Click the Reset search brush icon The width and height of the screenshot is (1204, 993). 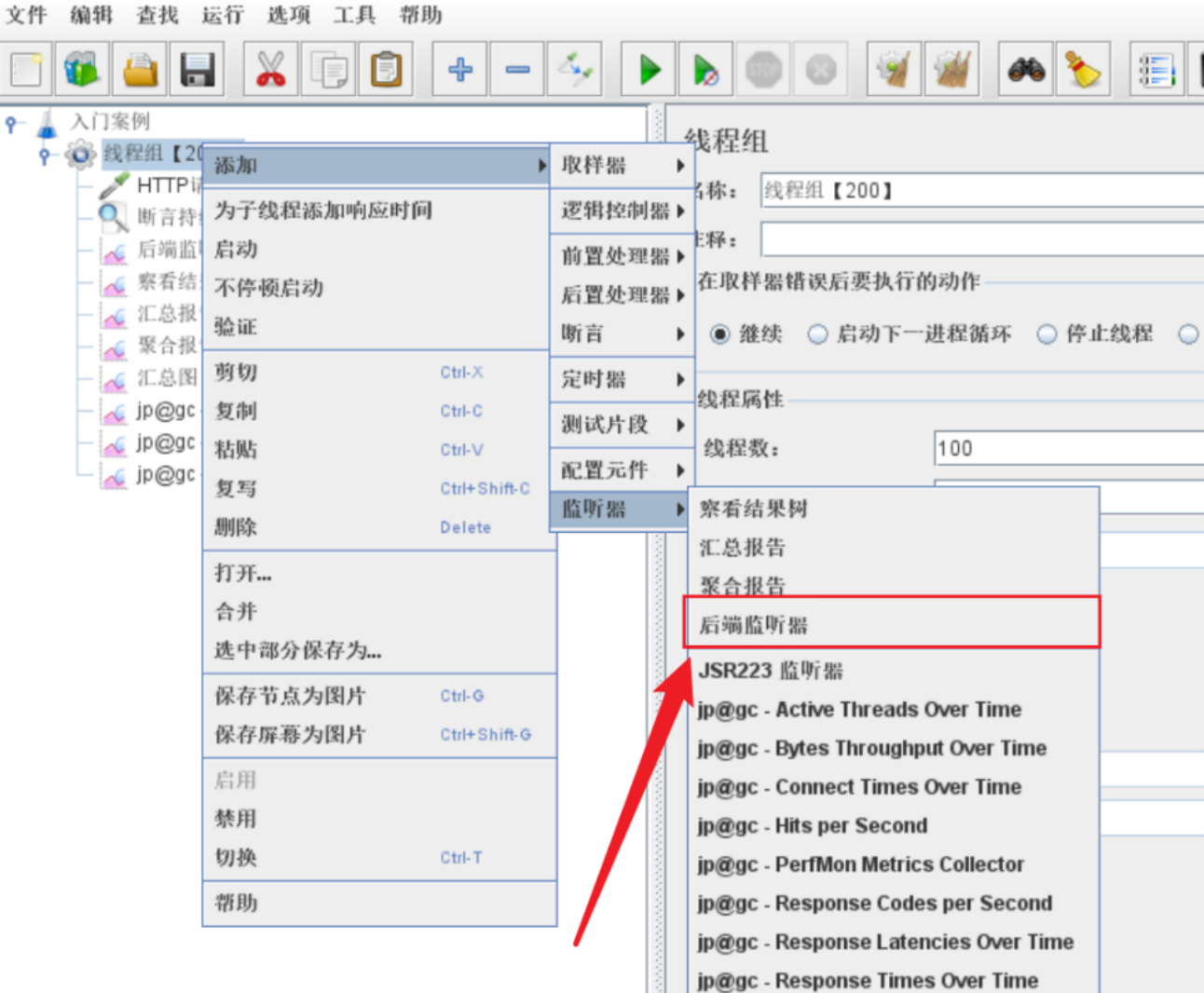[1084, 69]
